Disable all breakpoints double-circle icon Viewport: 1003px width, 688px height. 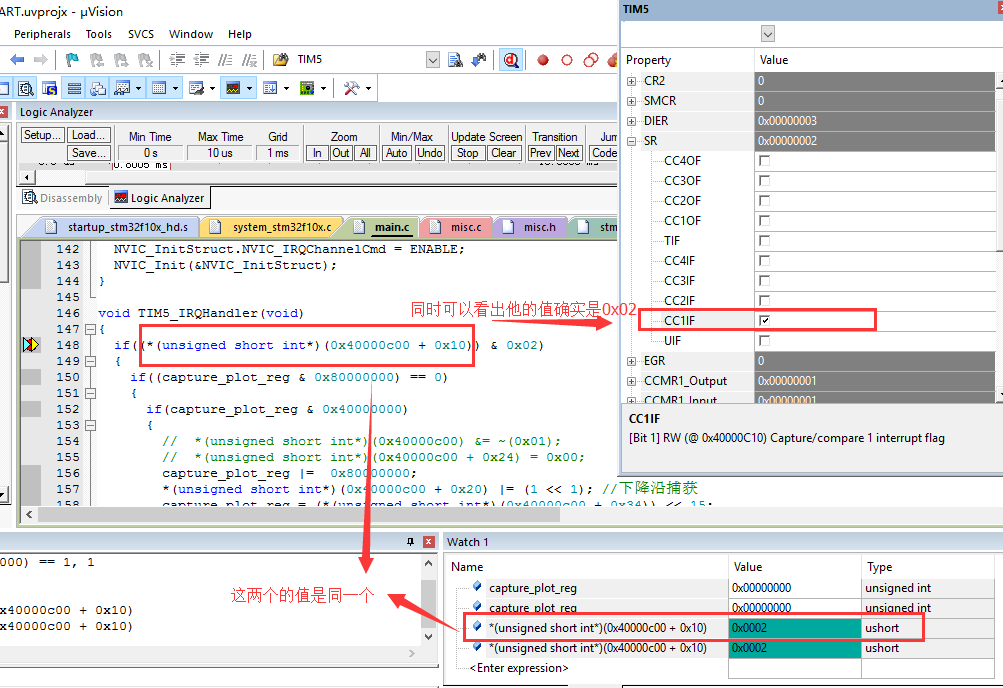[590, 59]
